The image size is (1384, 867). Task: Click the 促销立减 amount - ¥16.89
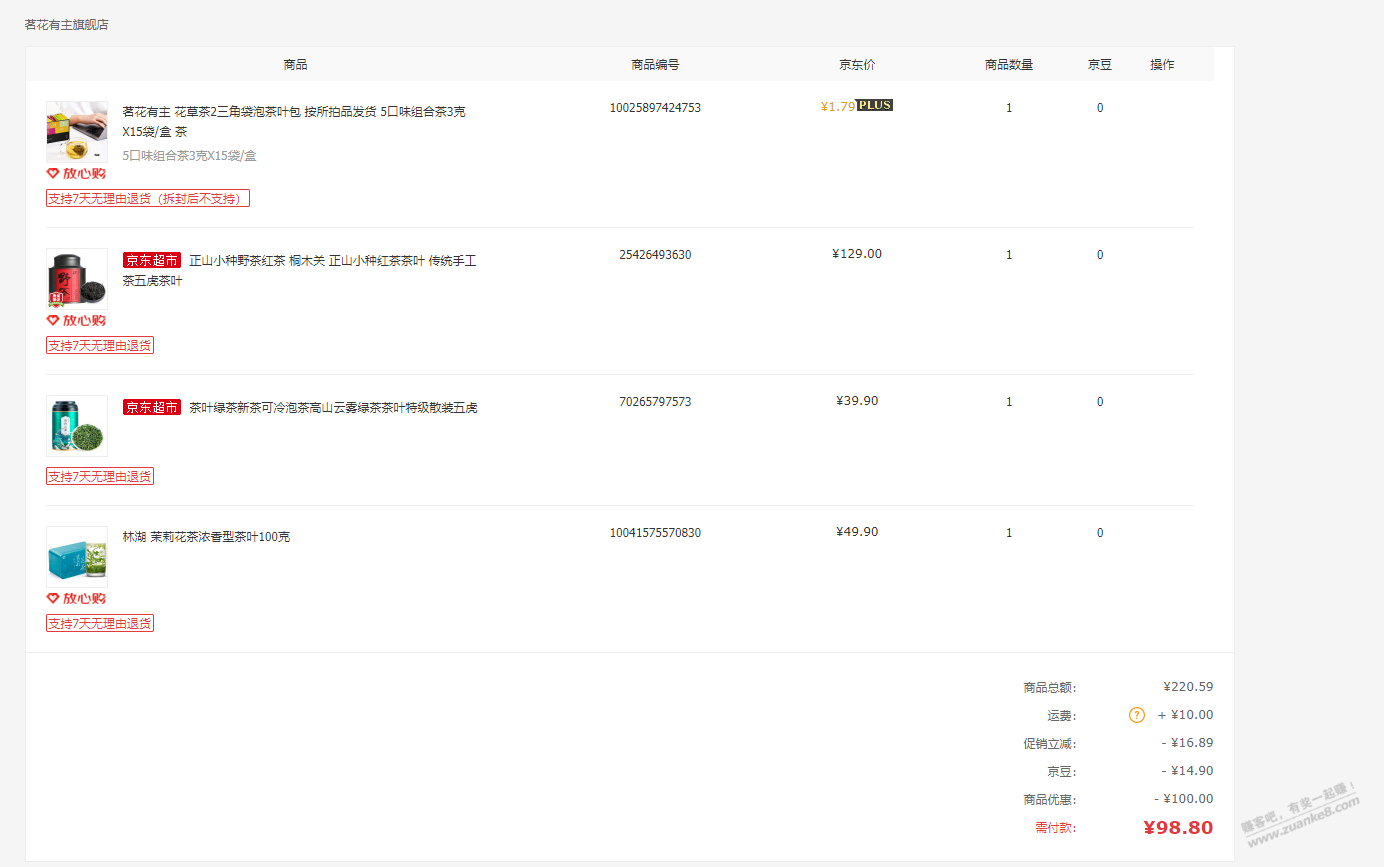pos(1187,743)
